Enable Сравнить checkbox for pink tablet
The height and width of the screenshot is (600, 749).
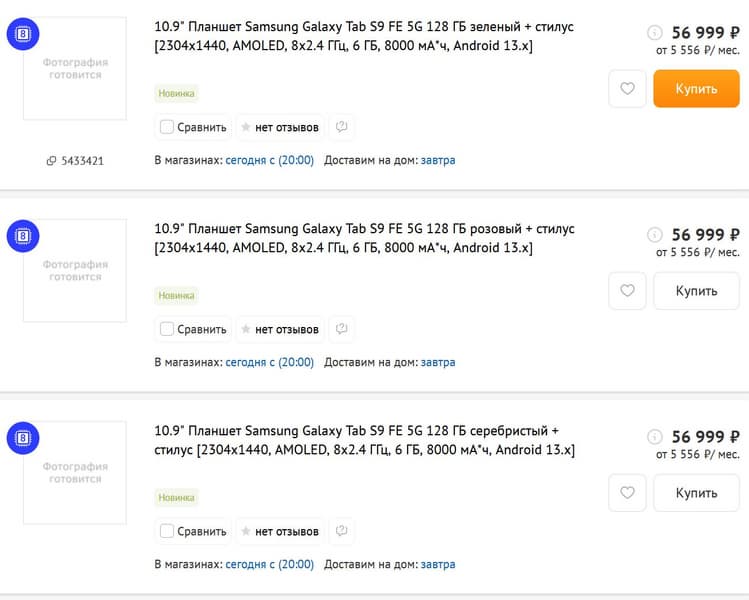coord(167,329)
